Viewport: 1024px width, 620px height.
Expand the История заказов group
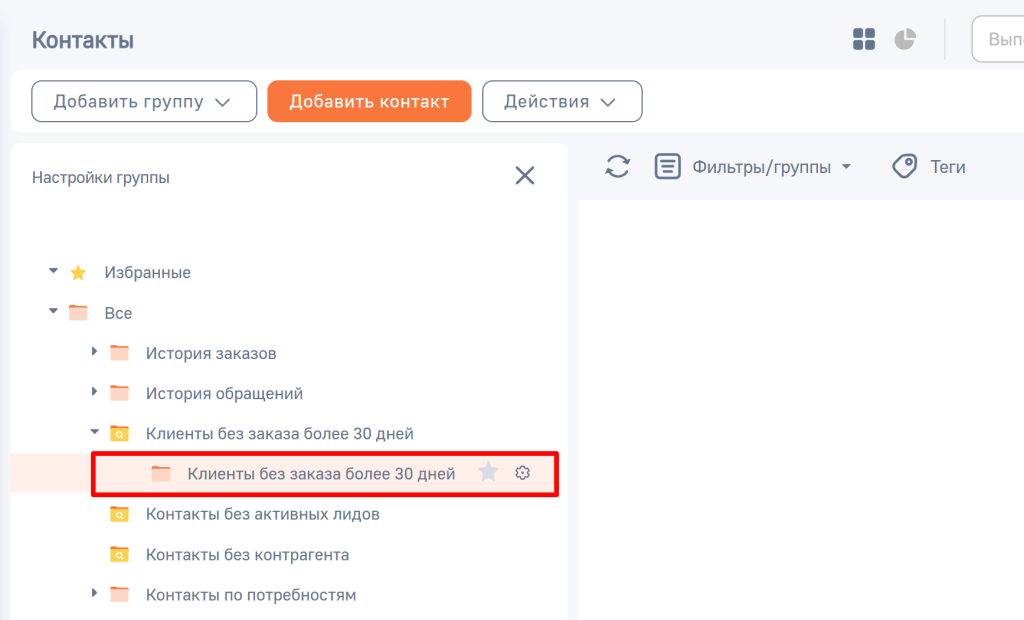pyautogui.click(x=94, y=352)
